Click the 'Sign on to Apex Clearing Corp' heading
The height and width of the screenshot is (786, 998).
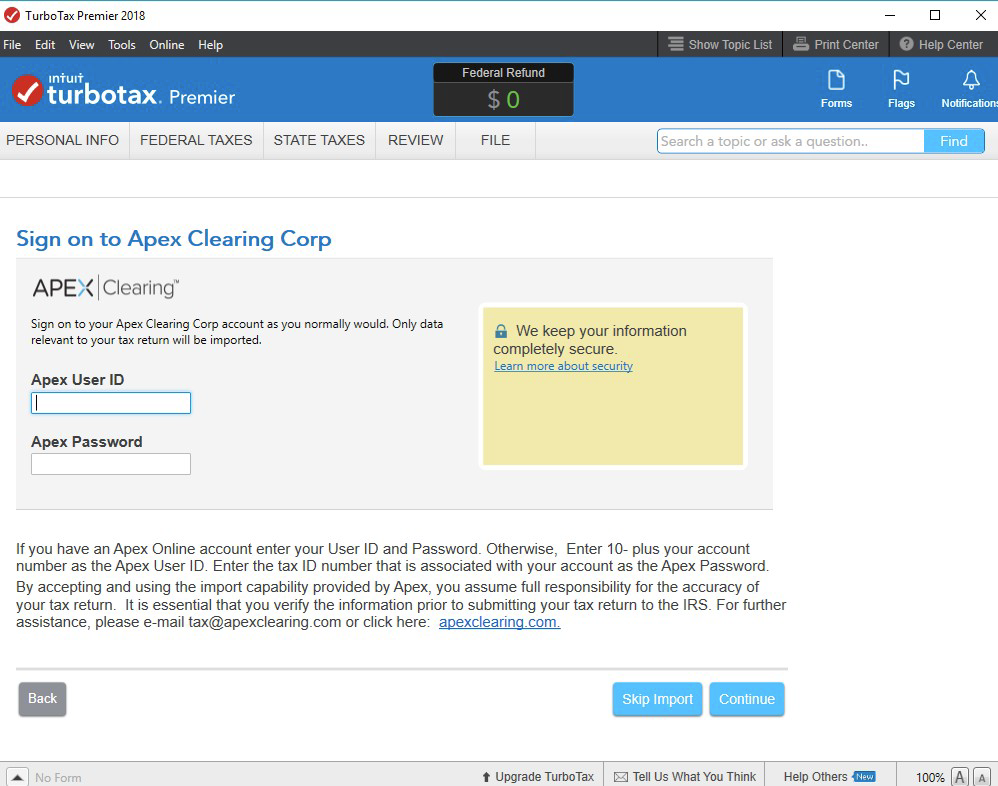click(x=174, y=239)
